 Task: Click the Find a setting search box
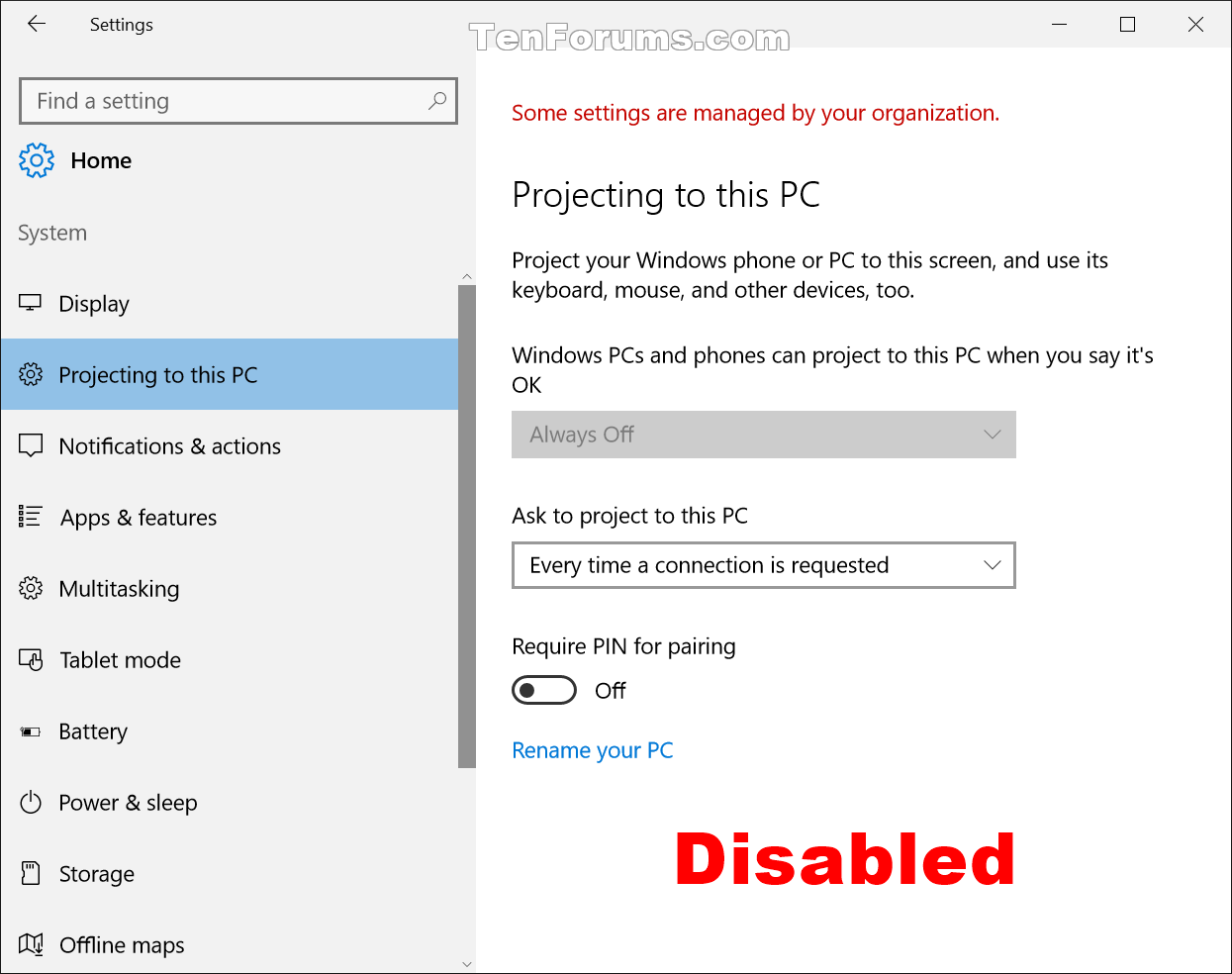(x=238, y=101)
